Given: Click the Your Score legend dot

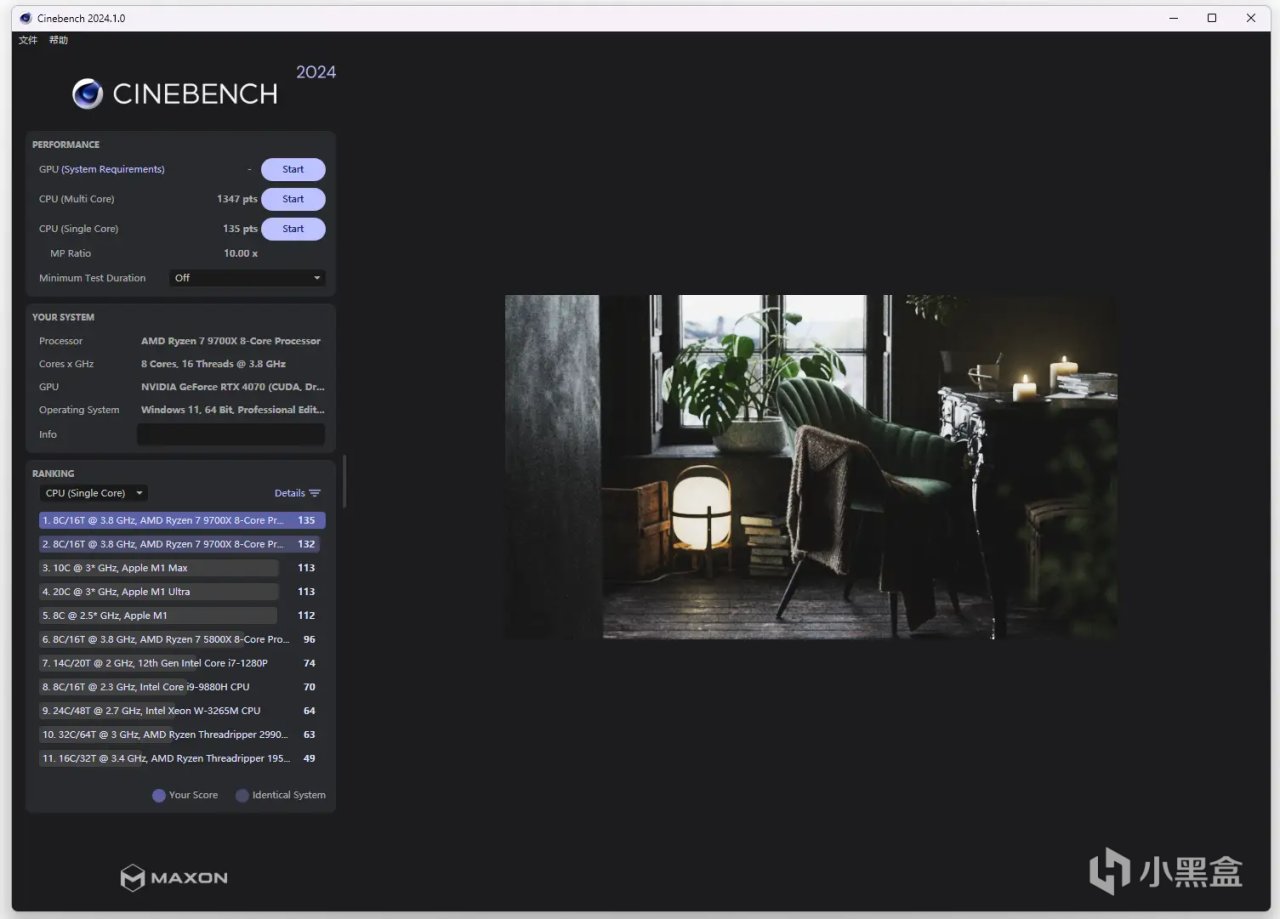Looking at the screenshot, I should (158, 795).
